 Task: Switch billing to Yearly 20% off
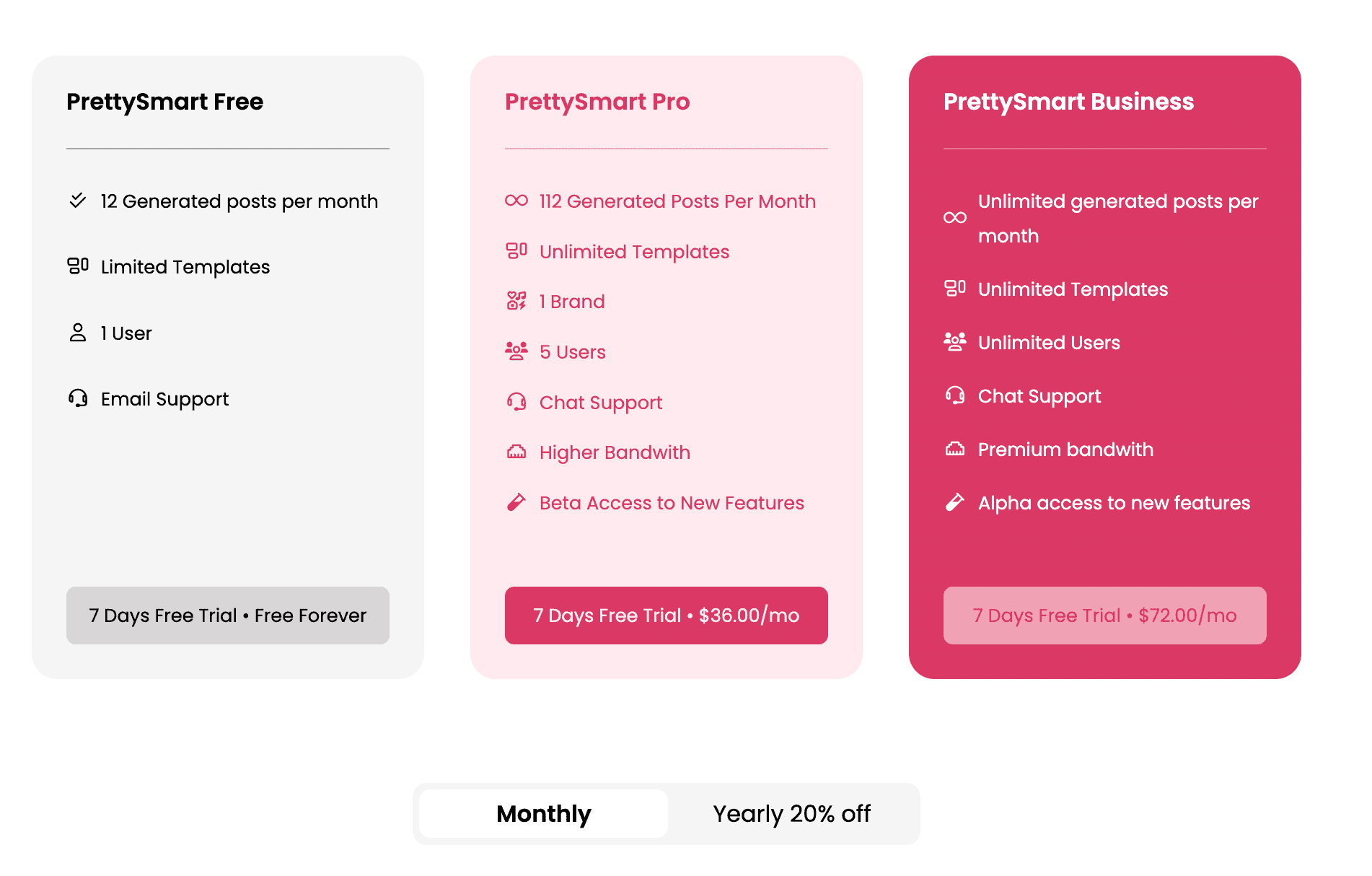coord(791,814)
